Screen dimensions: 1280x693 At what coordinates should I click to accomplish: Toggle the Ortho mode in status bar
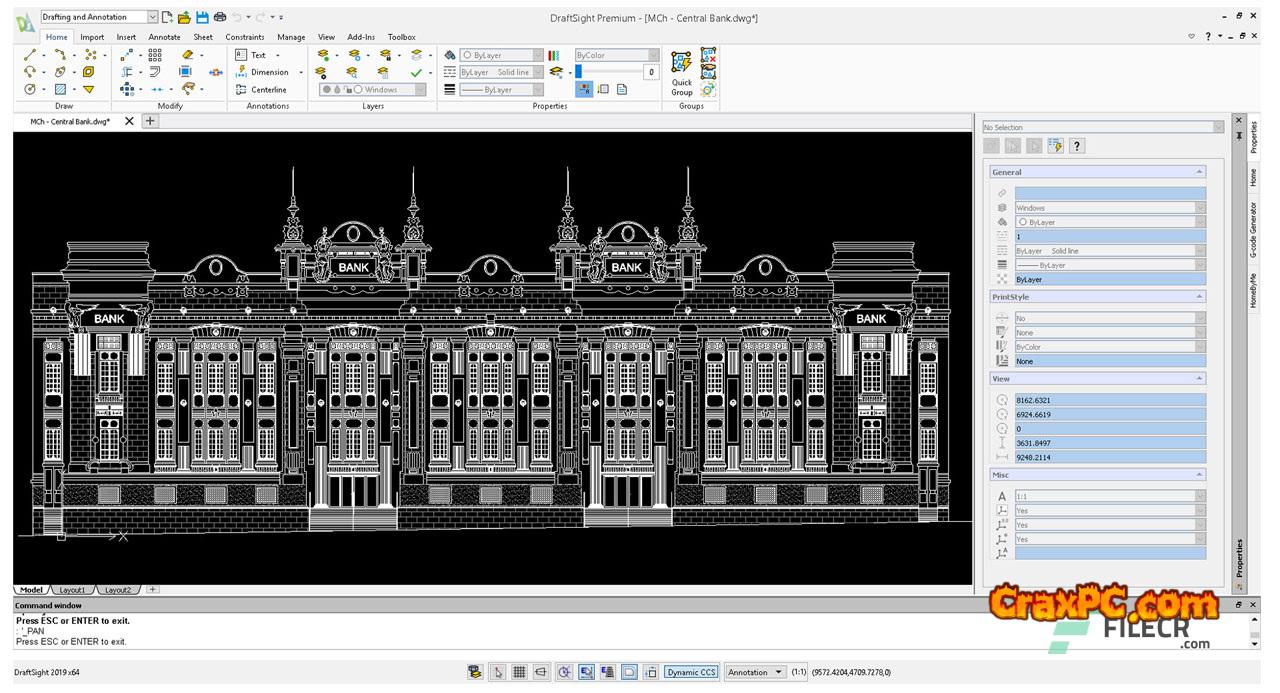coord(541,672)
